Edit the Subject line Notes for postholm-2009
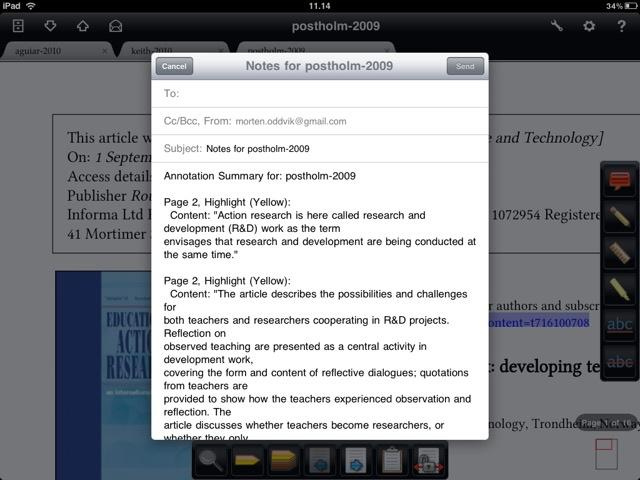This screenshot has width=640, height=480. pyautogui.click(x=320, y=149)
